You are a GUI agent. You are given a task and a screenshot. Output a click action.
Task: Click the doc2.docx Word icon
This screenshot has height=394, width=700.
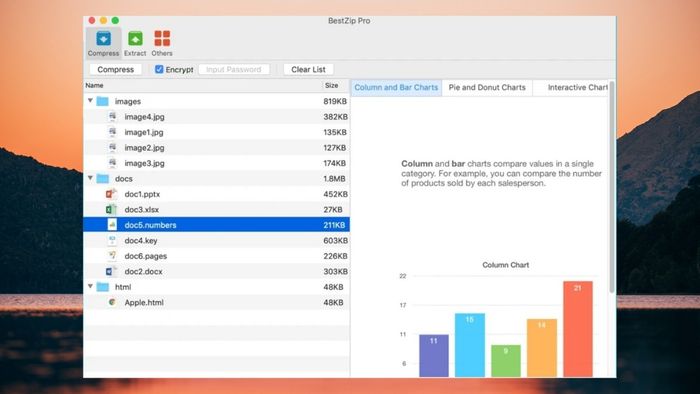click(x=111, y=271)
